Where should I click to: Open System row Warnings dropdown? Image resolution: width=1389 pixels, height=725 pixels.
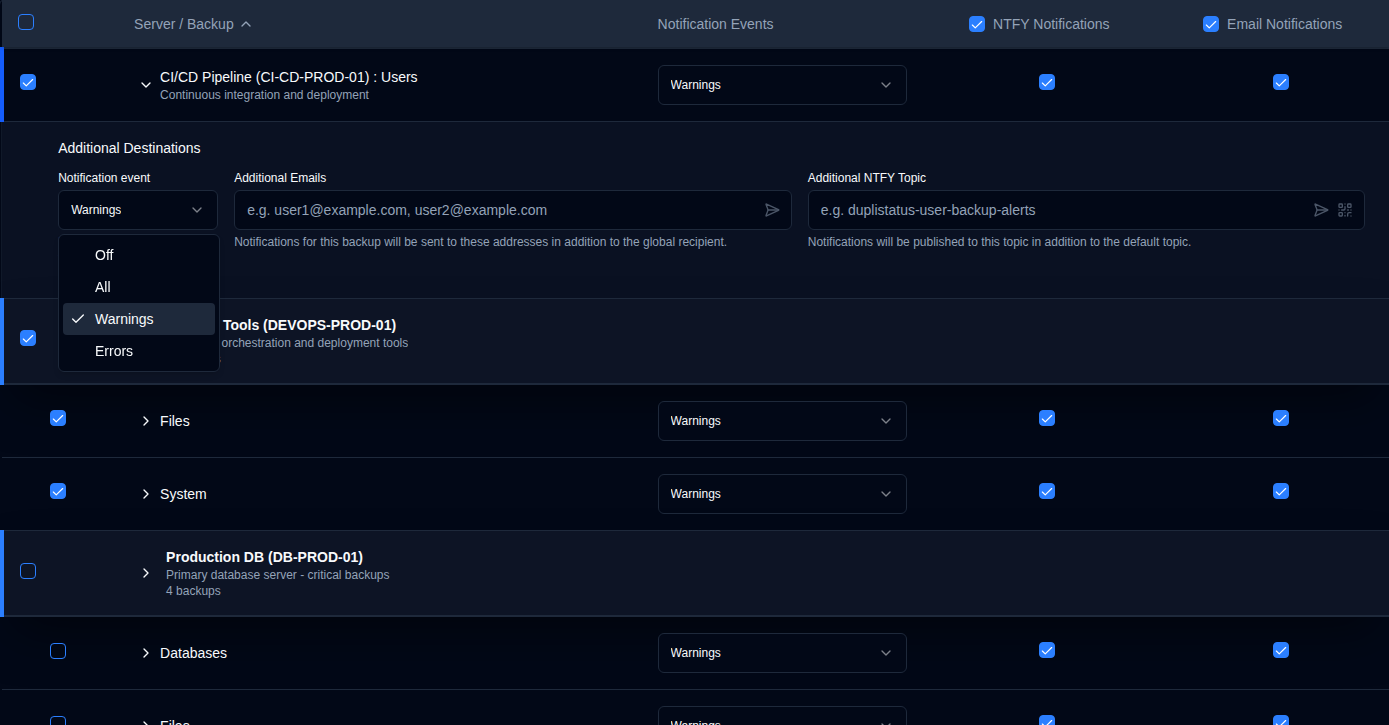782,494
